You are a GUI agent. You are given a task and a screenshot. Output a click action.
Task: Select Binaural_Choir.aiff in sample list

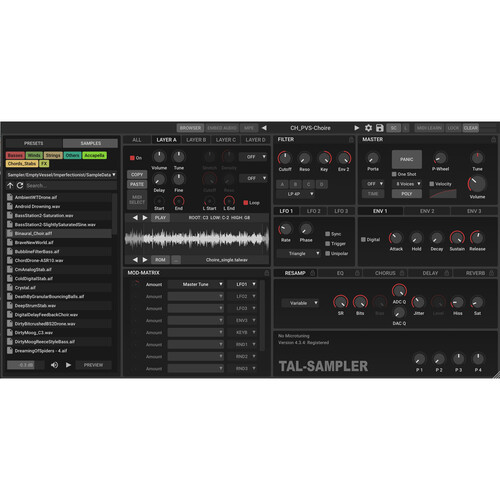pyautogui.click(x=59, y=233)
